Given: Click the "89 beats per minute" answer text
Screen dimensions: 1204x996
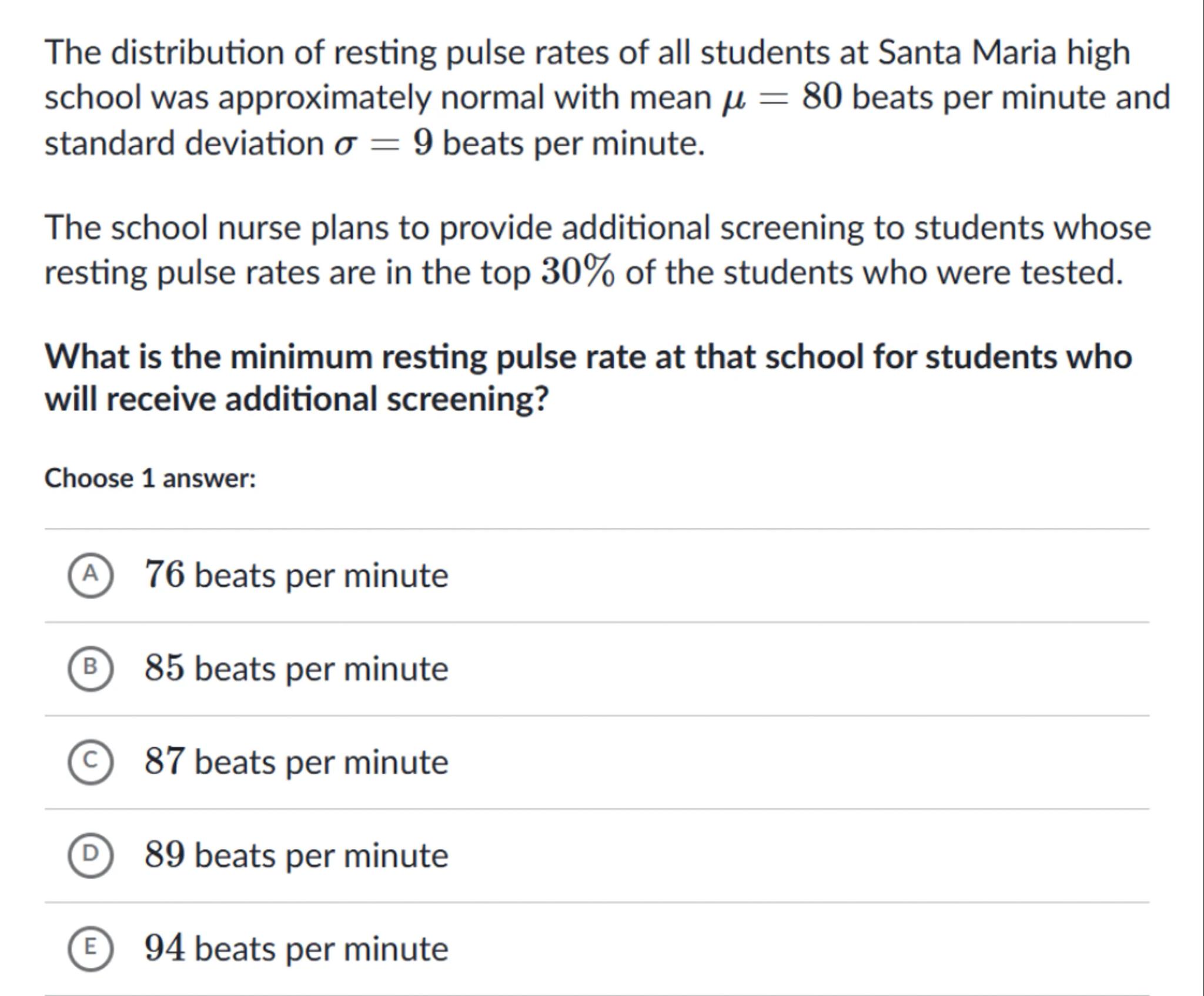Looking at the screenshot, I should (x=296, y=855).
